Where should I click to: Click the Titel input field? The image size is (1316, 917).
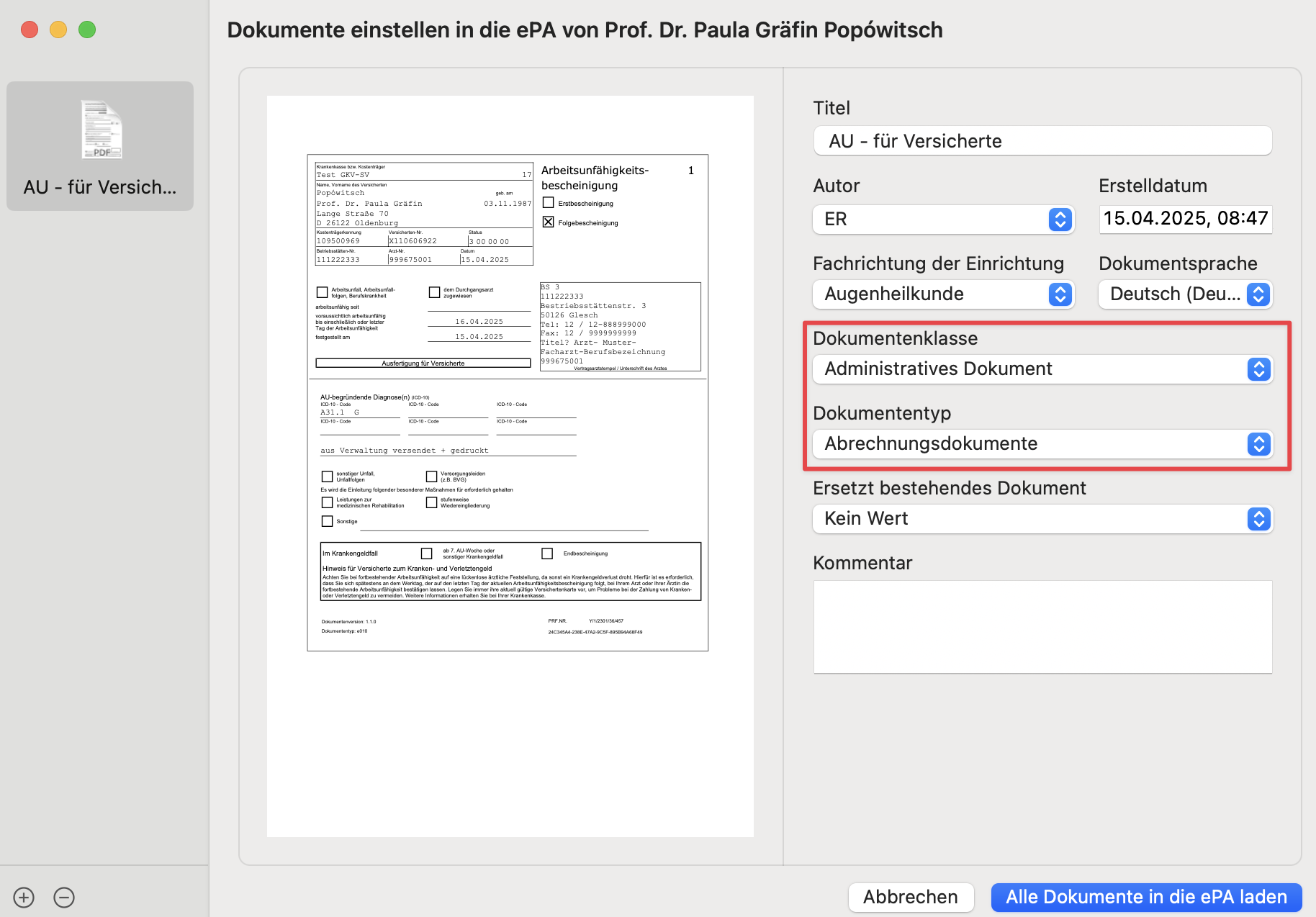pyautogui.click(x=1042, y=141)
